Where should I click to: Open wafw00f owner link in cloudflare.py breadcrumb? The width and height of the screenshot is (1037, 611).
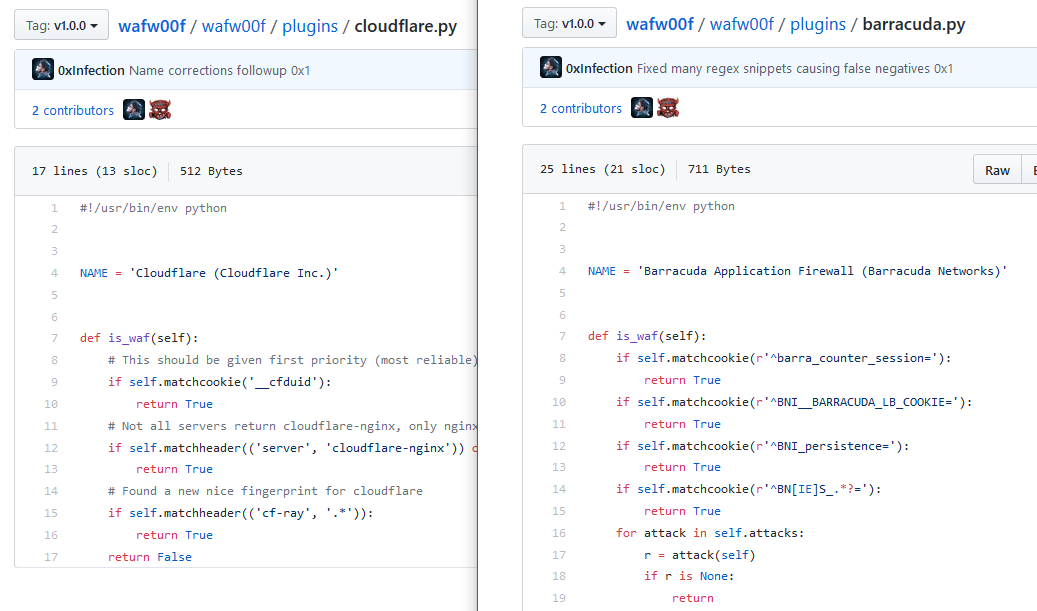click(152, 26)
